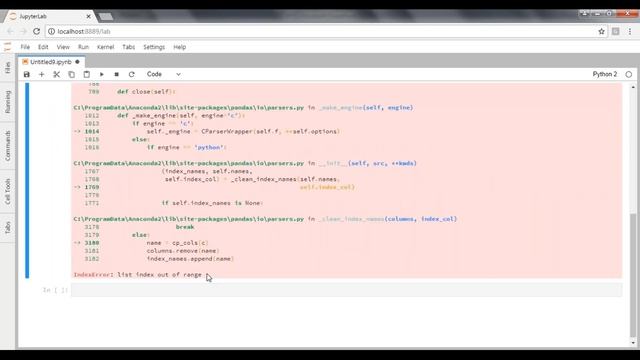Viewport: 640px width, 360px height.
Task: Restart the kernel with the circular arrow
Action: pos(131,74)
